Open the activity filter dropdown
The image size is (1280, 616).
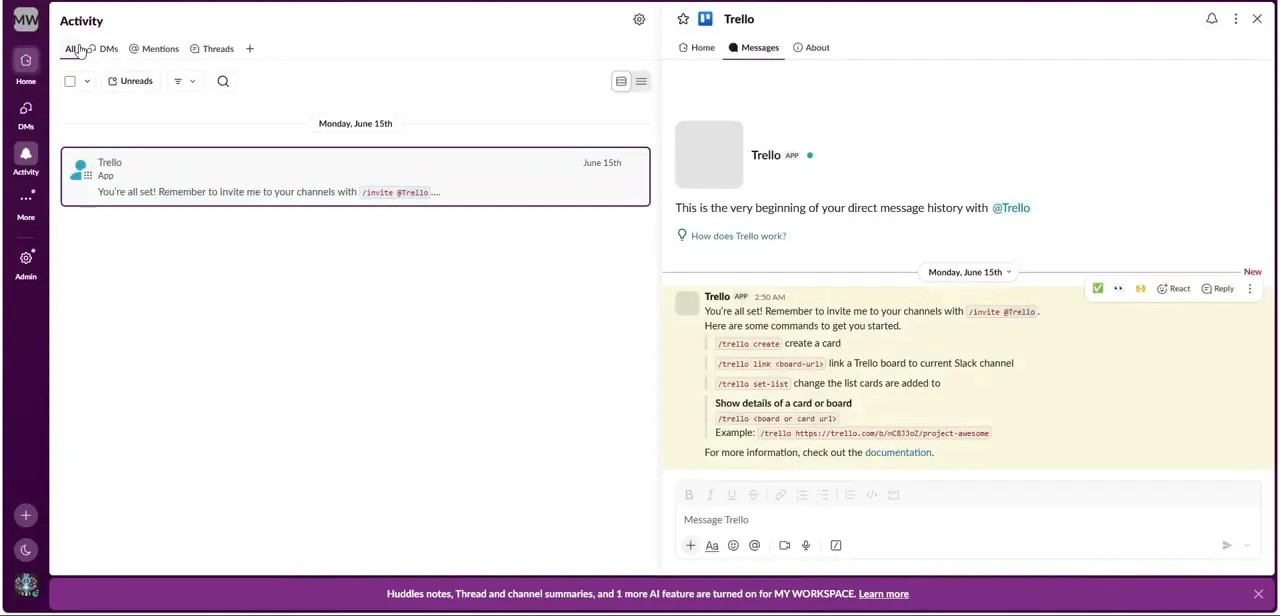(x=184, y=82)
